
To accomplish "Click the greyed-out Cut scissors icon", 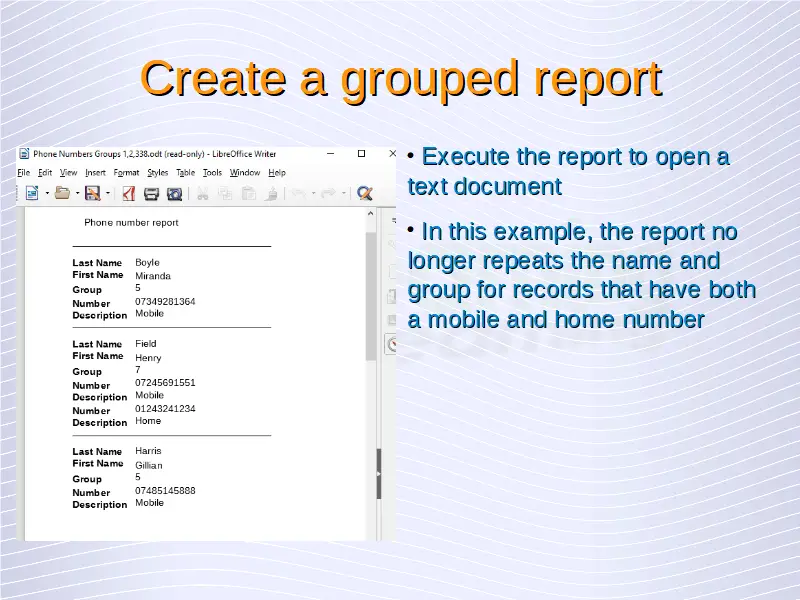I will (203, 193).
